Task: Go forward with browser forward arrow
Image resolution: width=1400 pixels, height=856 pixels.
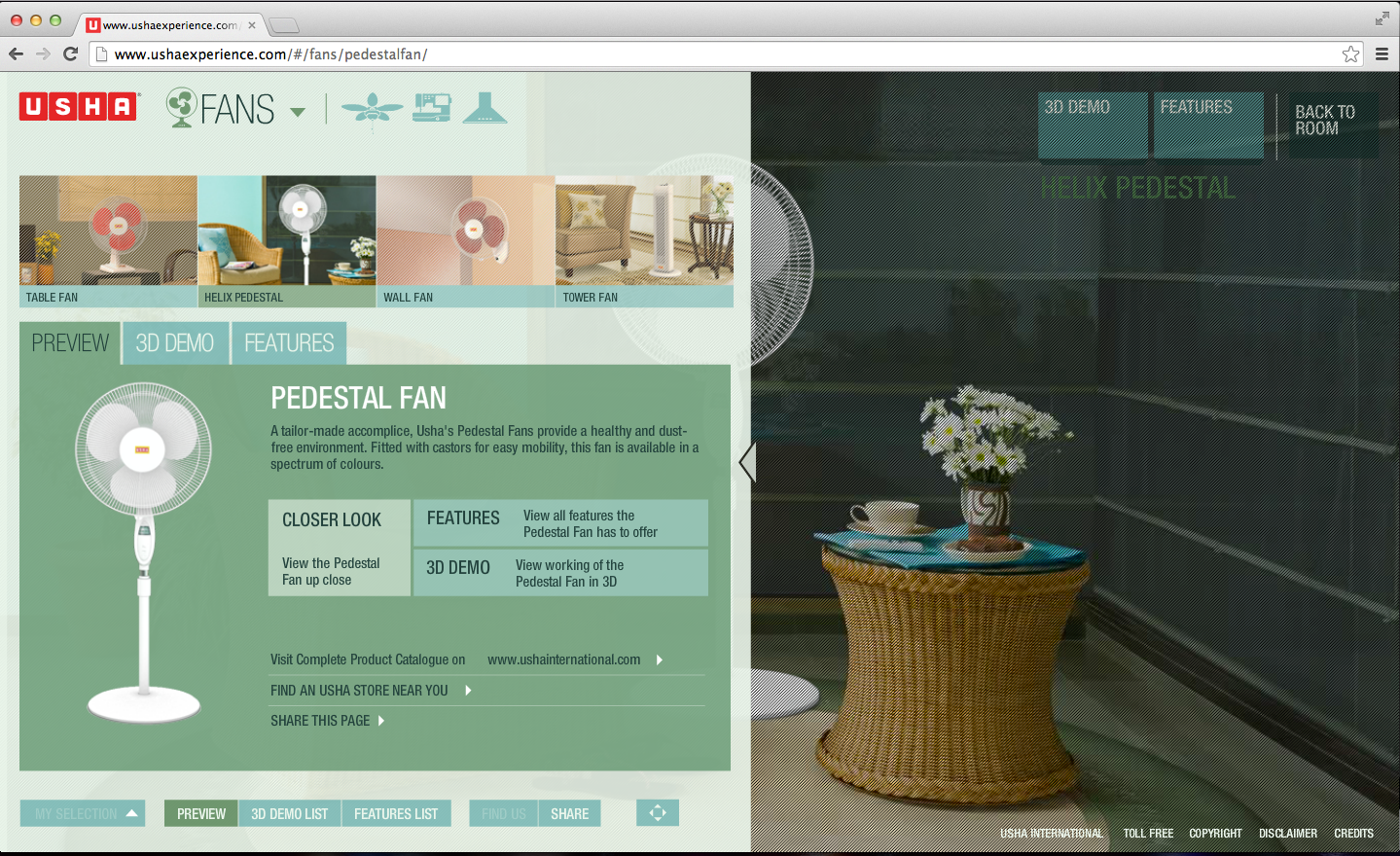Action: [43, 54]
